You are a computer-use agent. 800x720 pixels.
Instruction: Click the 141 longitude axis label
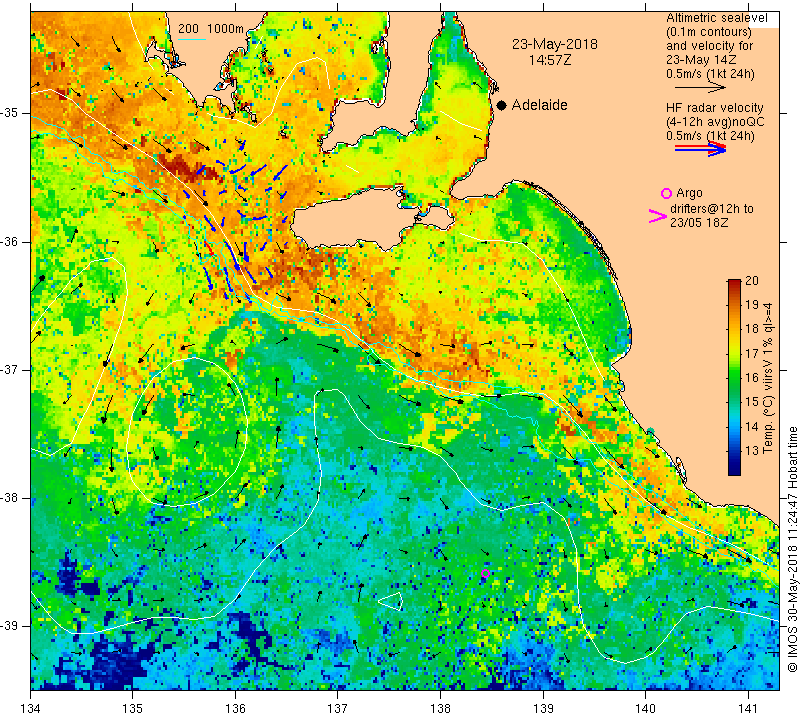pyautogui.click(x=748, y=709)
